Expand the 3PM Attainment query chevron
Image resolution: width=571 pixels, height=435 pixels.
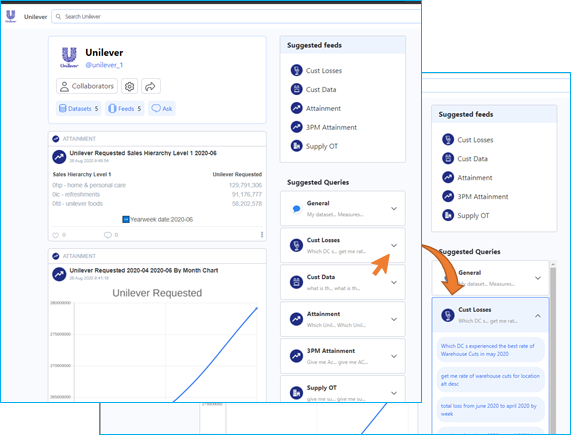(394, 356)
